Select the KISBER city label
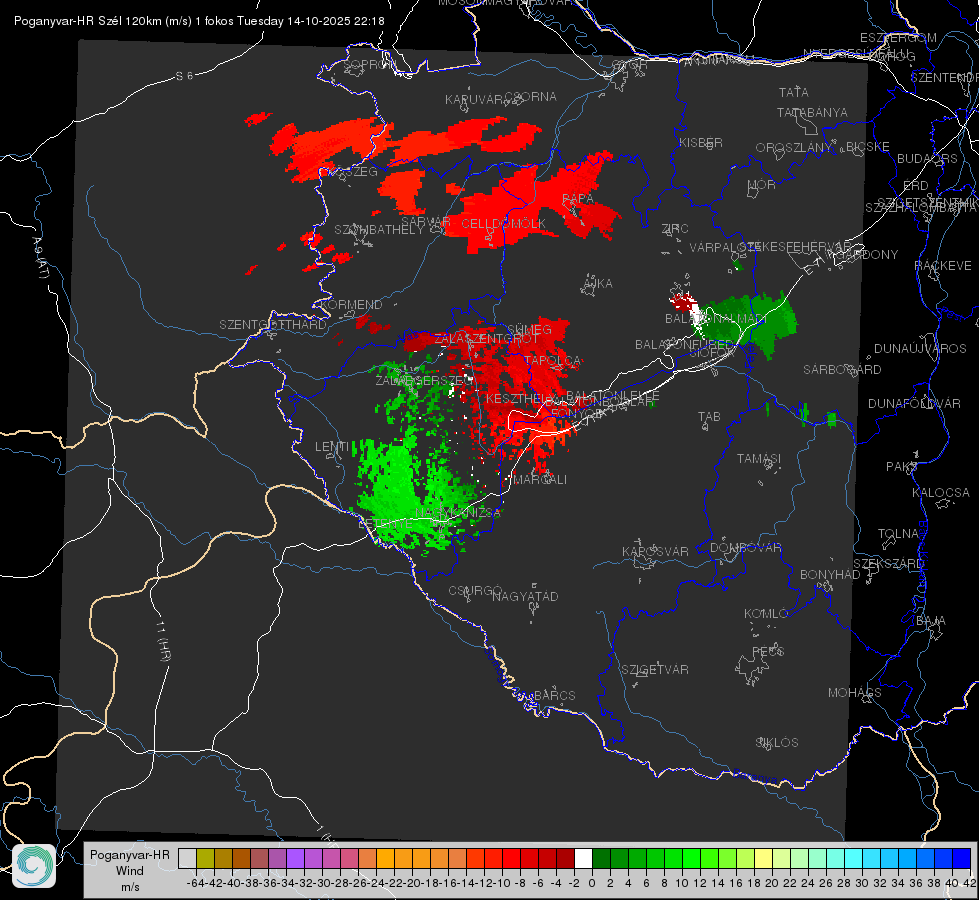This screenshot has width=979, height=900. (x=701, y=142)
